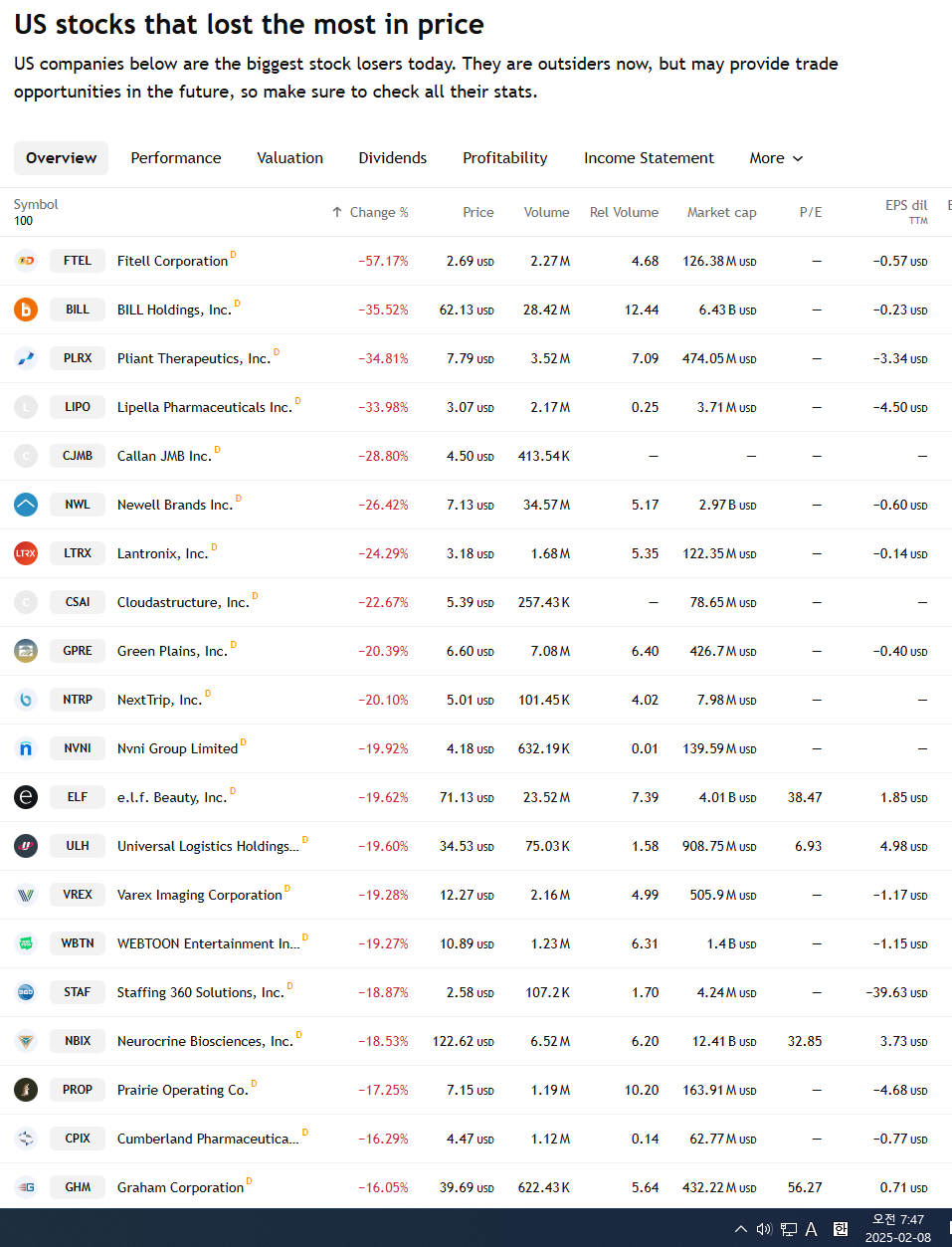Open the CPIX ticker symbol
Viewport: 952px width, 1247px height.
pos(78,1139)
